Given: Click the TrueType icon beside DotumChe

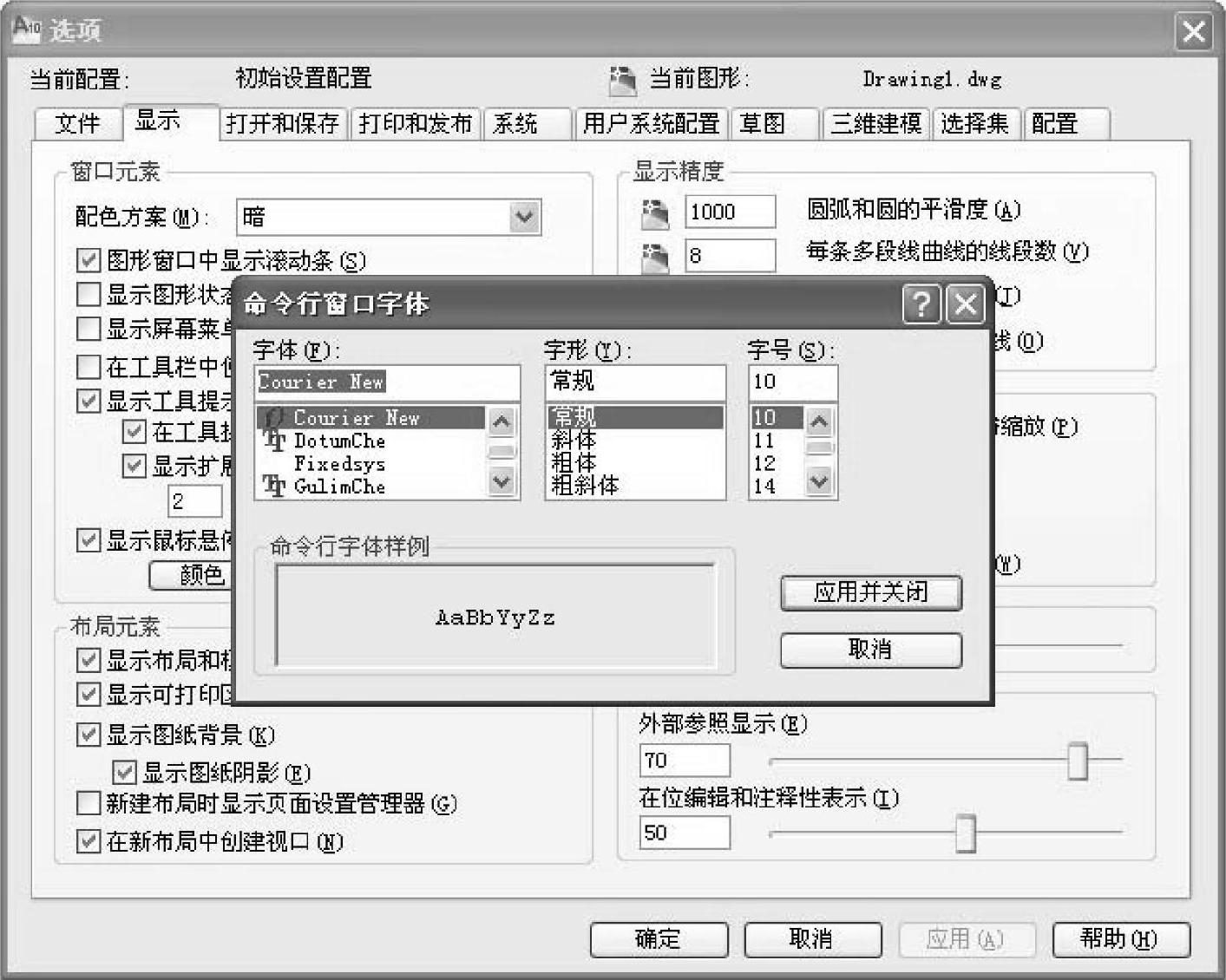Looking at the screenshot, I should pos(275,441).
